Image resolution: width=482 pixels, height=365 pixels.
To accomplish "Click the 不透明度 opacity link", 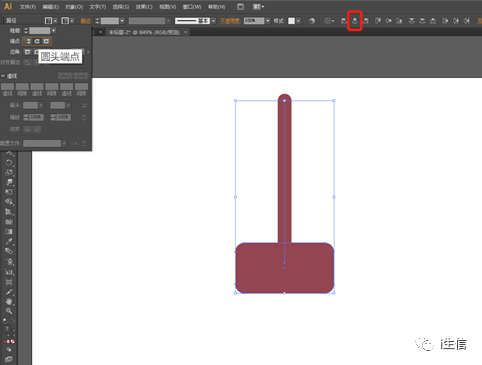I will pyautogui.click(x=229, y=21).
